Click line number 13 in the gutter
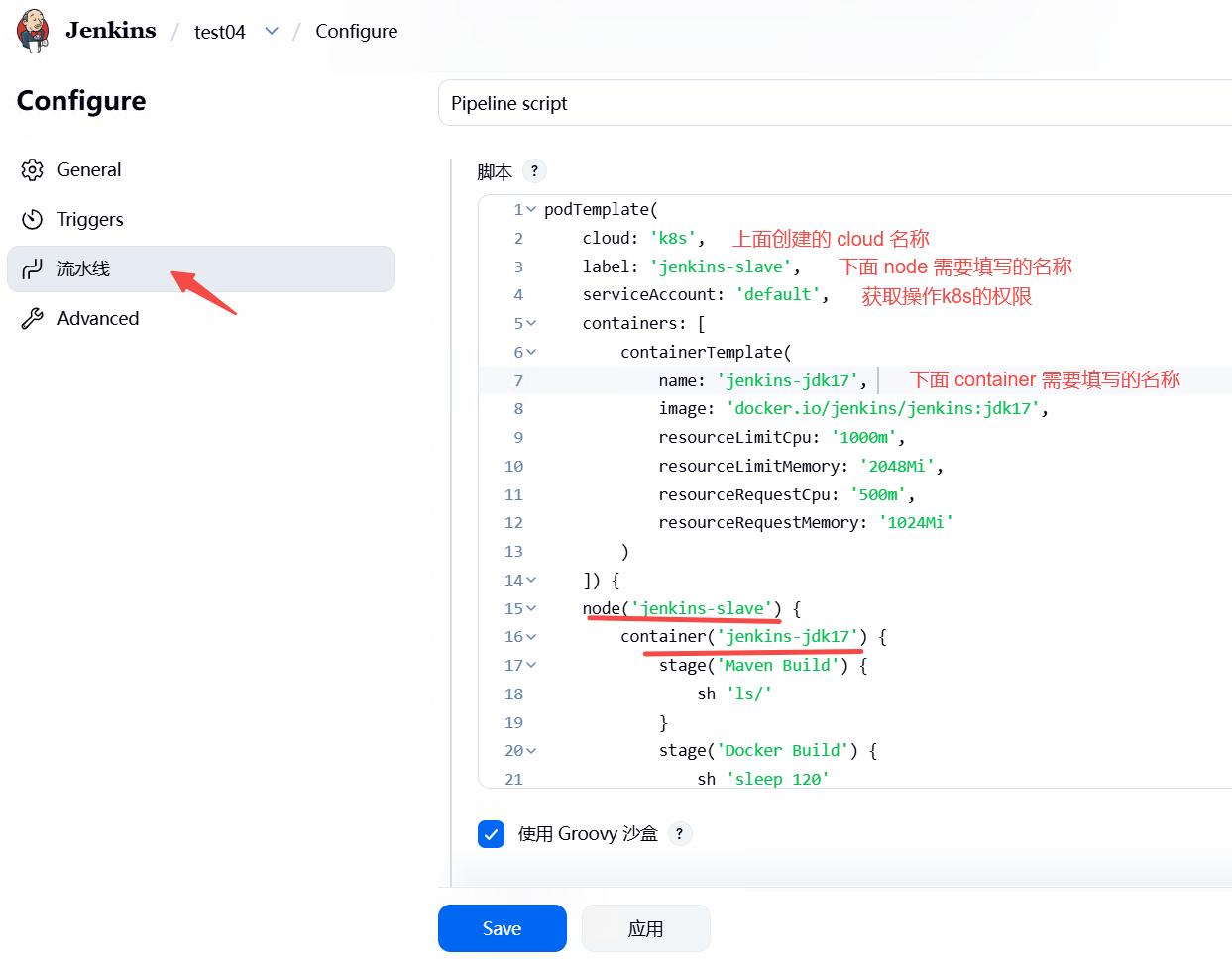Image resolution: width=1232 pixels, height=959 pixels. coord(513,552)
